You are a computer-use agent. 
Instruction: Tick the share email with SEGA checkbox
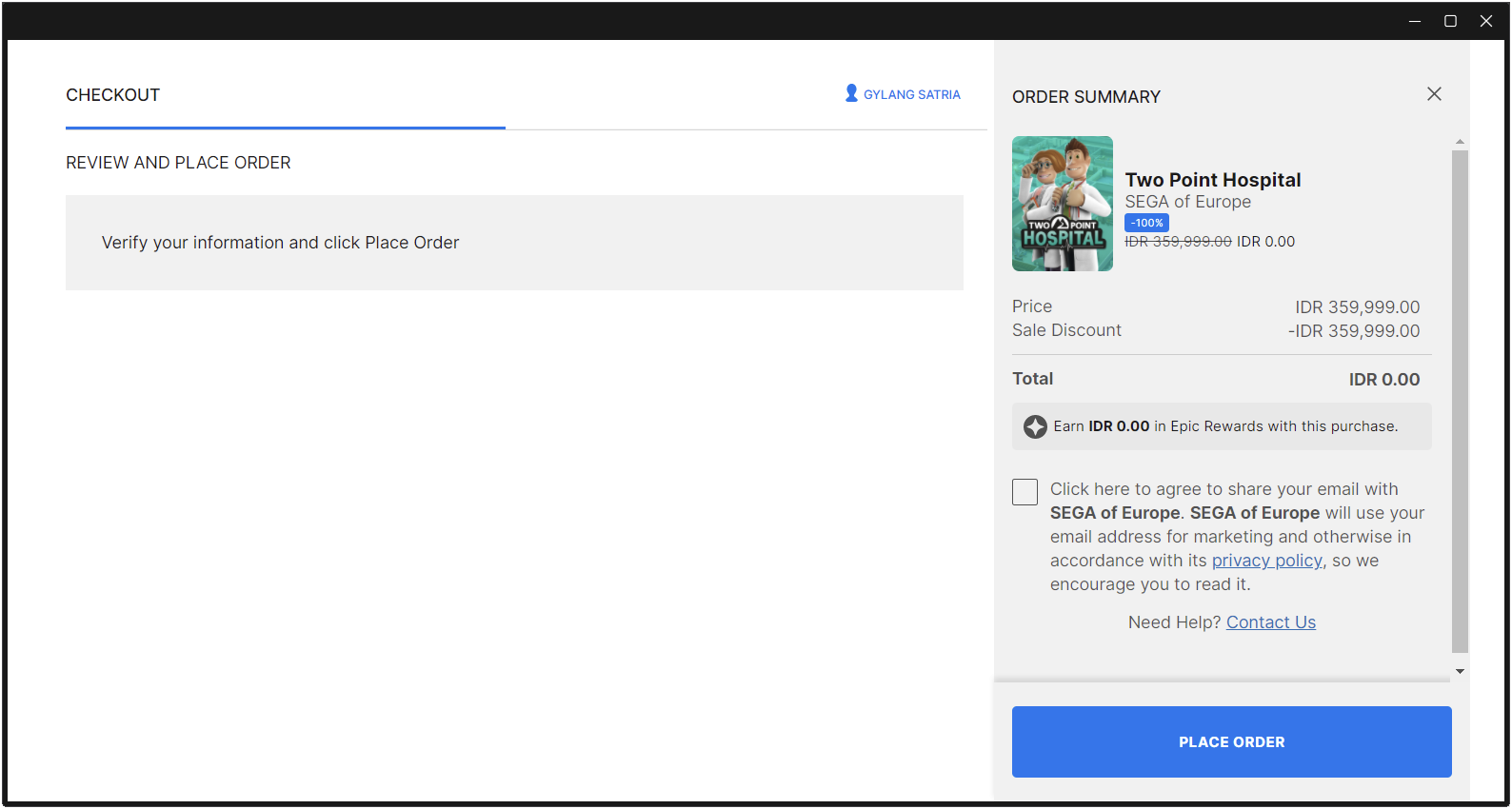coord(1025,492)
